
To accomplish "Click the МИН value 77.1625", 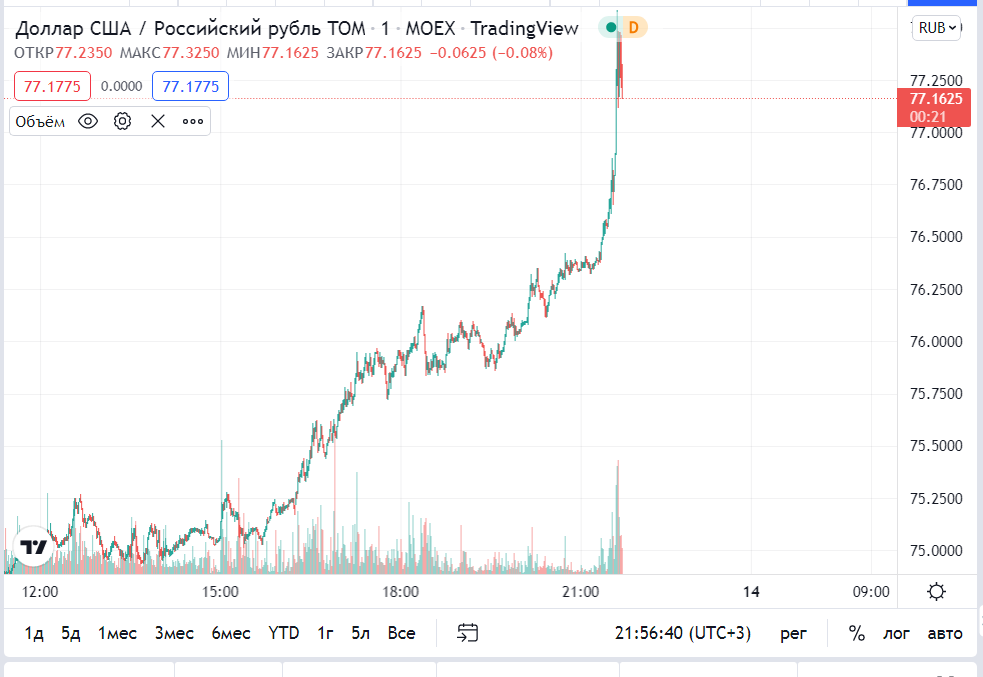I will (x=290, y=53).
